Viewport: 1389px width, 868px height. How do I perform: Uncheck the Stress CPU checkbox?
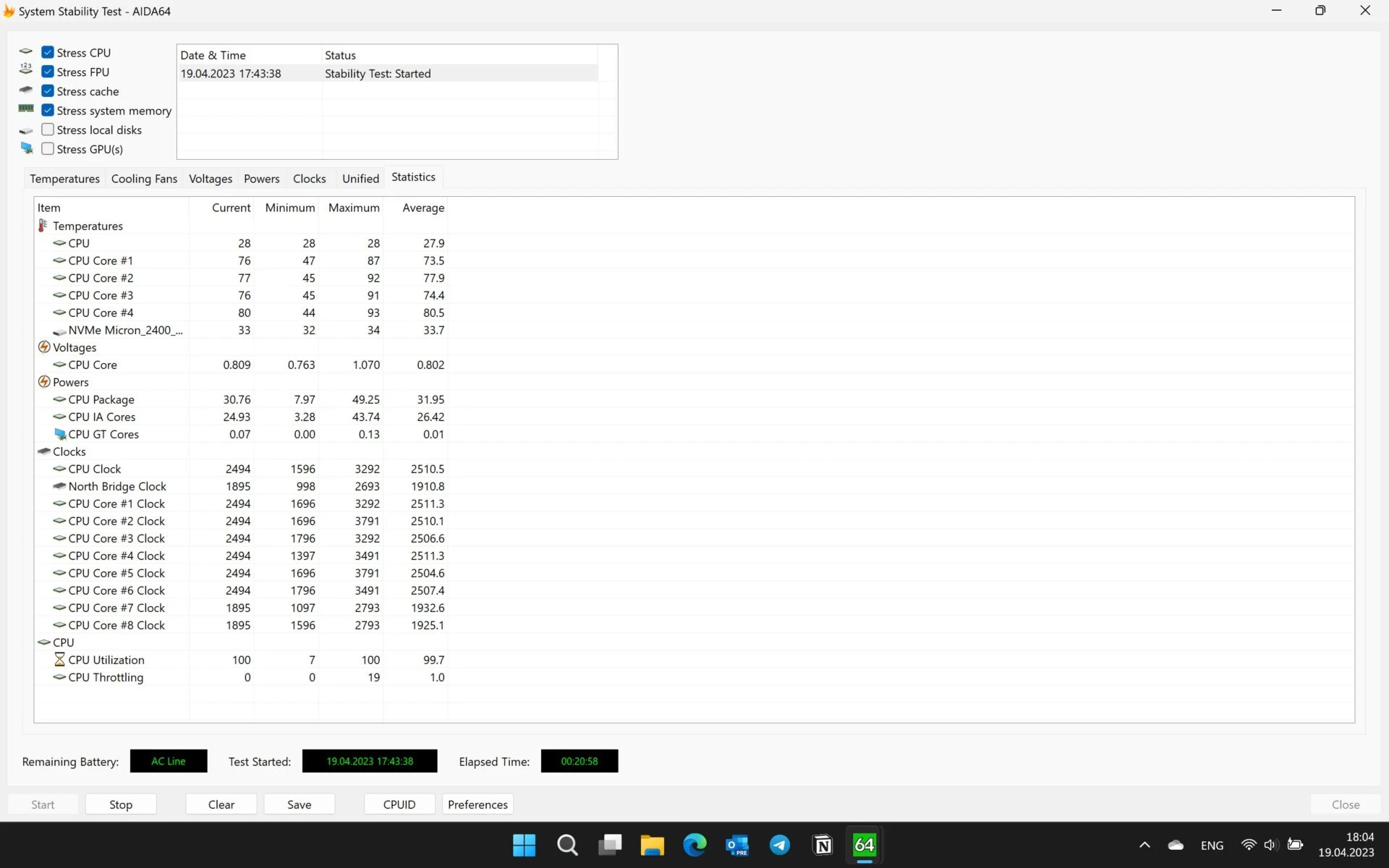[48, 52]
